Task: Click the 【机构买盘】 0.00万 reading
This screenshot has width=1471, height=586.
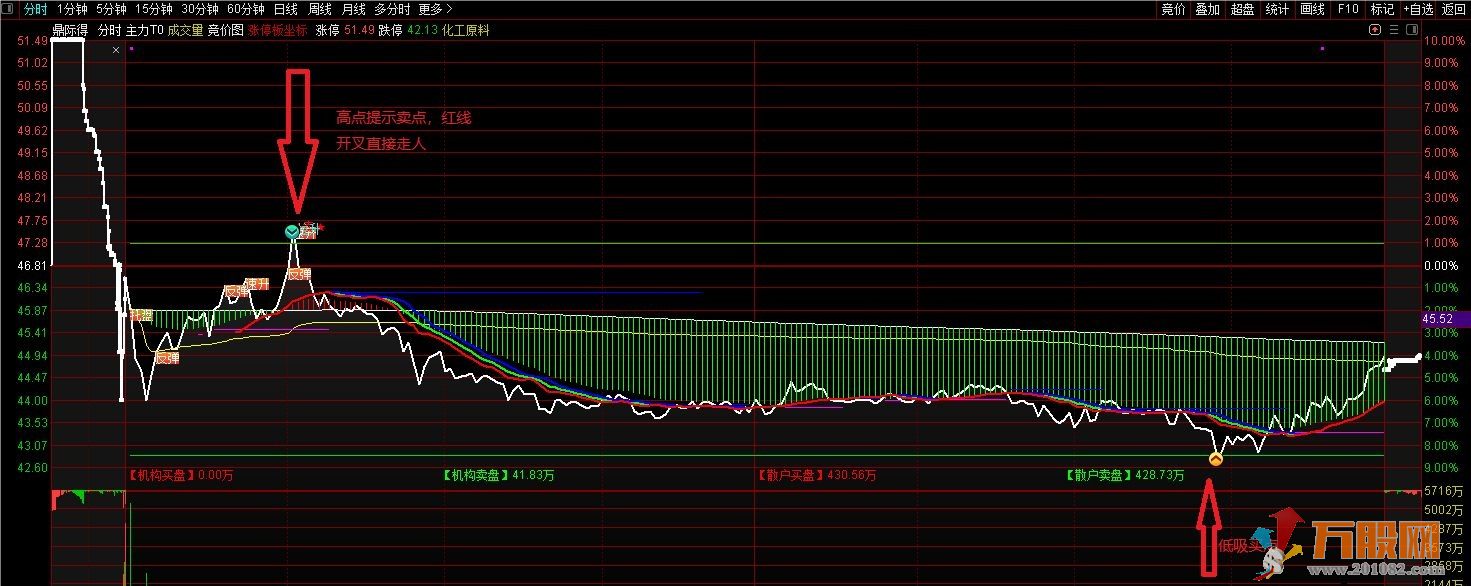Action: pyautogui.click(x=182, y=476)
